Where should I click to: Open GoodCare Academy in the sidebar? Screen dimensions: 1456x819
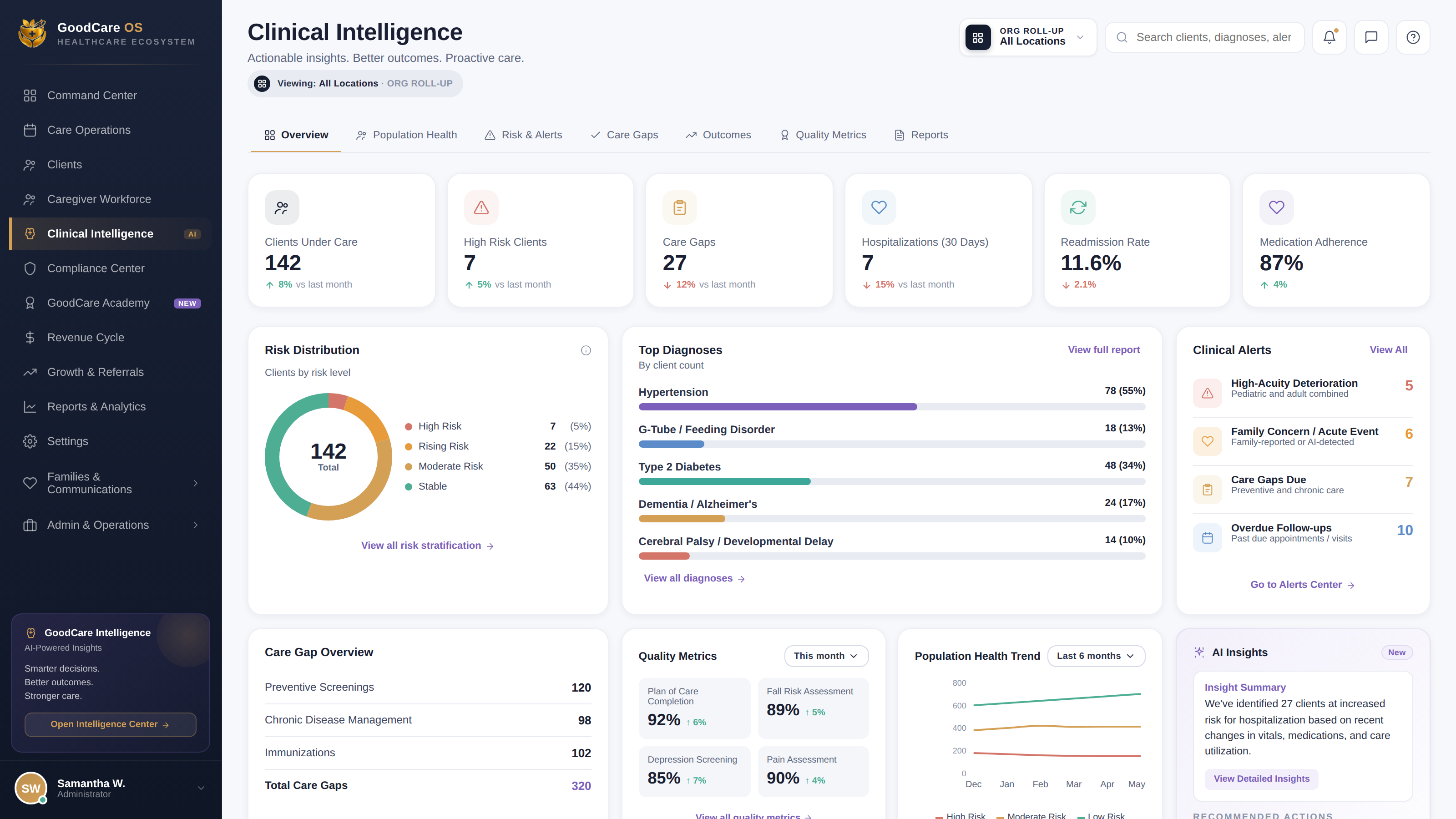click(111, 303)
